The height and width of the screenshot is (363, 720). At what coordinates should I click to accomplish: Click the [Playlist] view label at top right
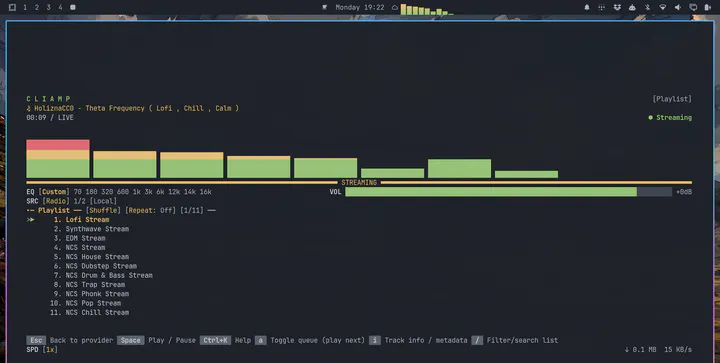tap(672, 99)
